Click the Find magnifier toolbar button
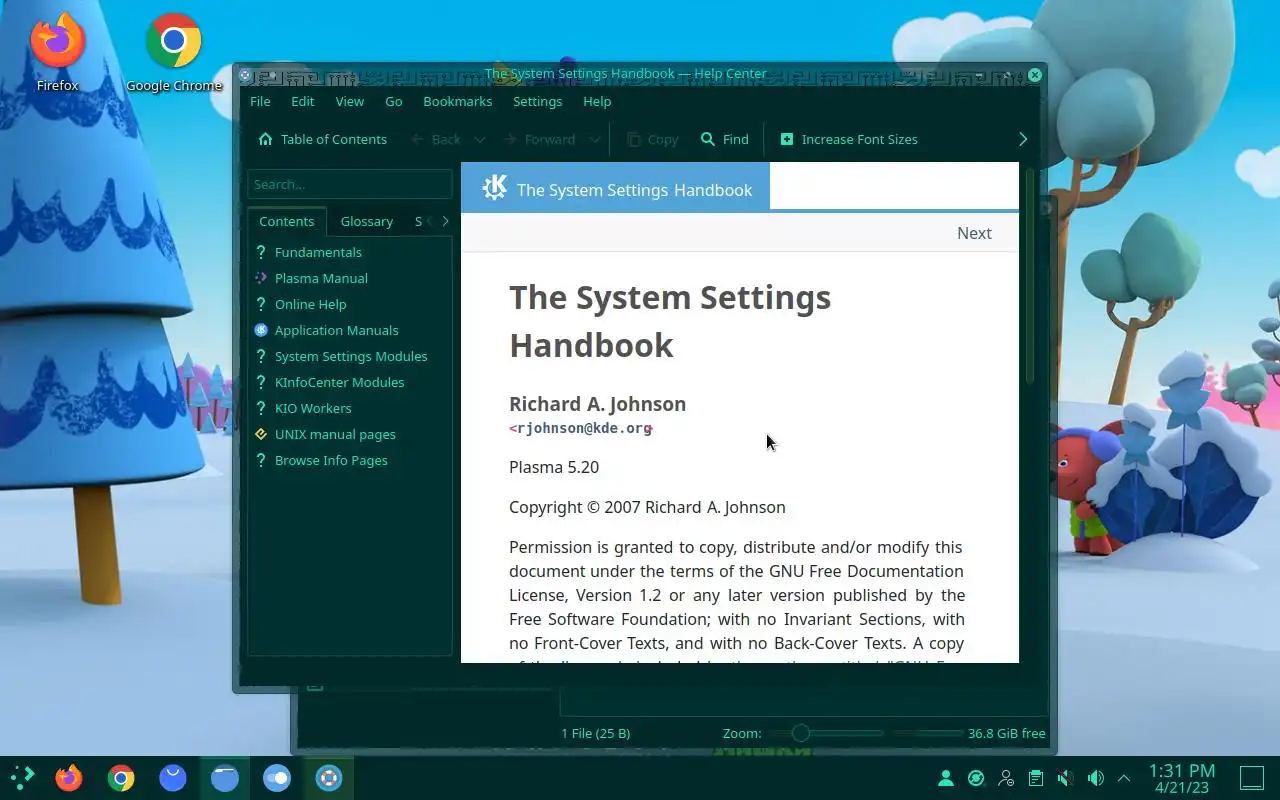The height and width of the screenshot is (800, 1280). pyautogui.click(x=725, y=139)
